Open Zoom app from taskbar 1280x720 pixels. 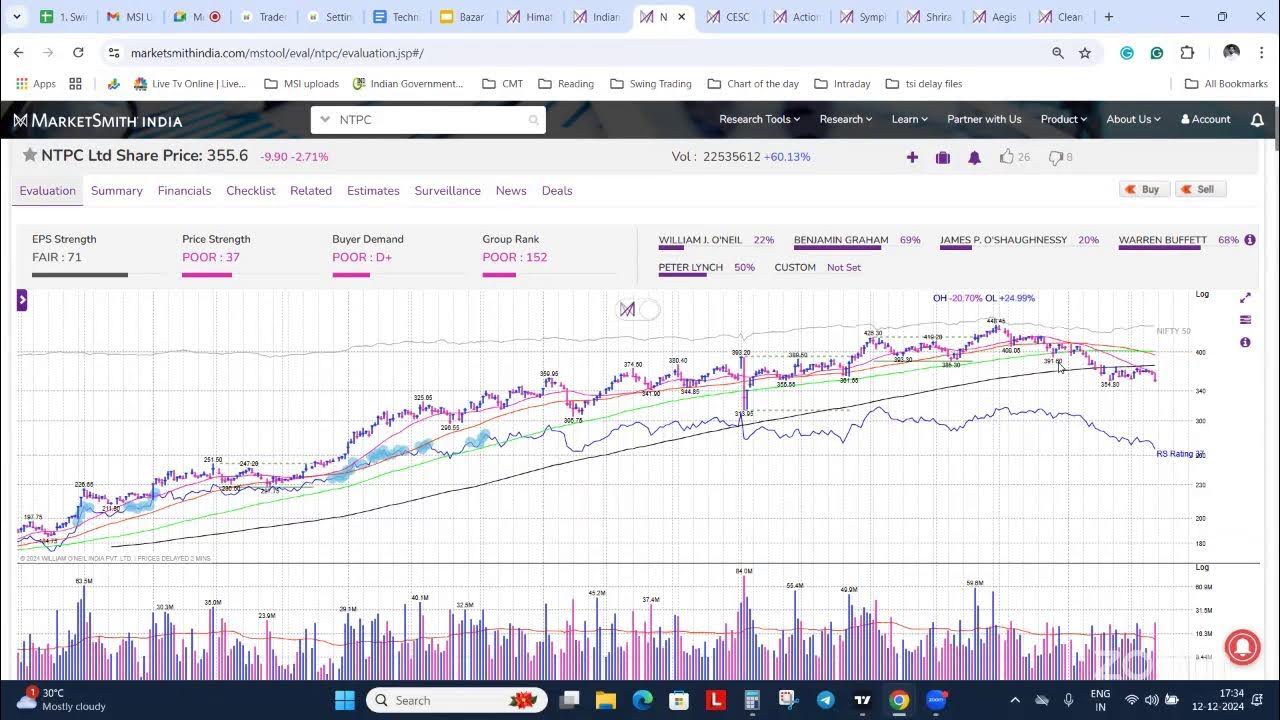[936, 700]
